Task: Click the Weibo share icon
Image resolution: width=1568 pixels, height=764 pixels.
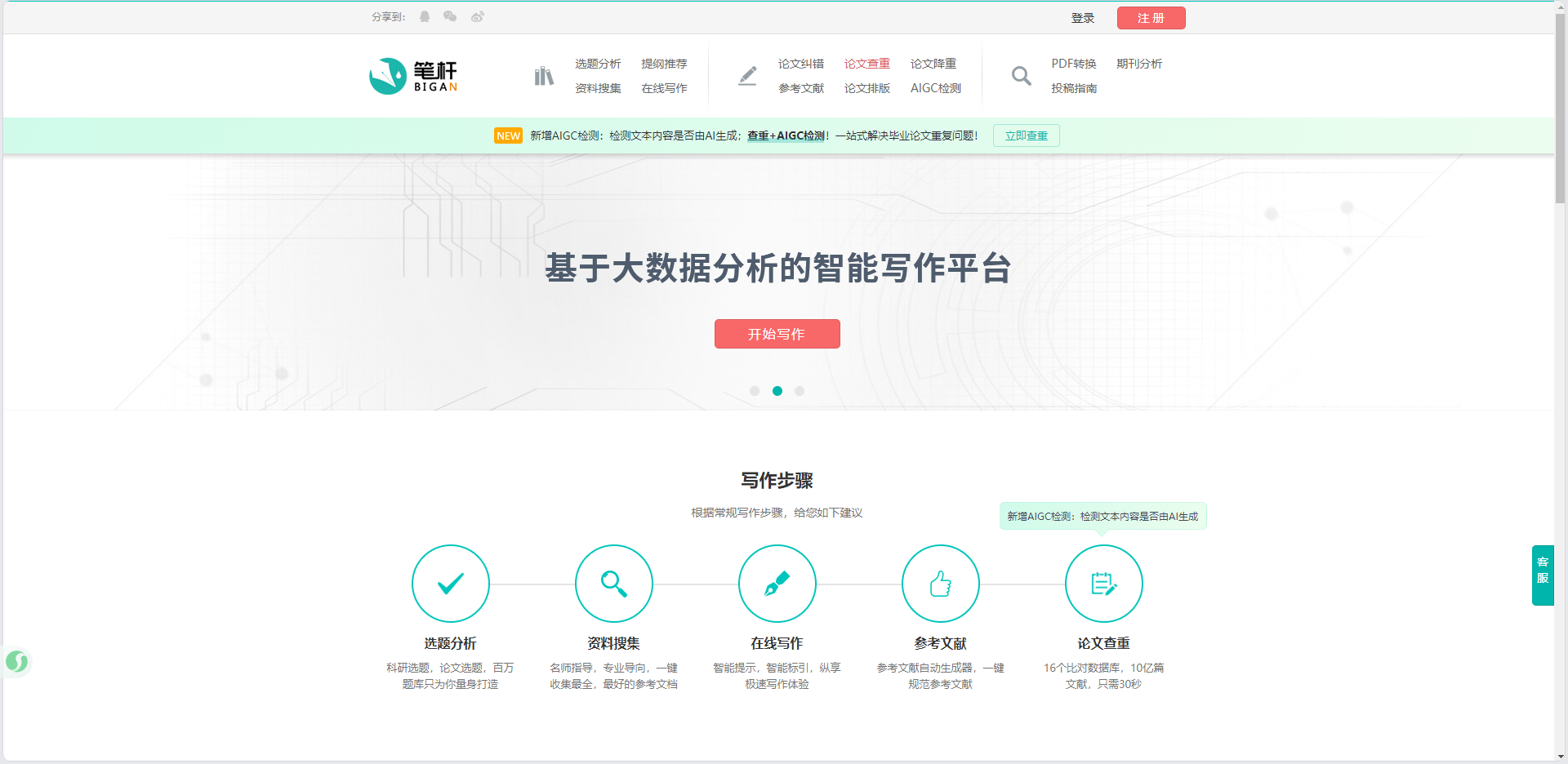Action: pyautogui.click(x=478, y=17)
